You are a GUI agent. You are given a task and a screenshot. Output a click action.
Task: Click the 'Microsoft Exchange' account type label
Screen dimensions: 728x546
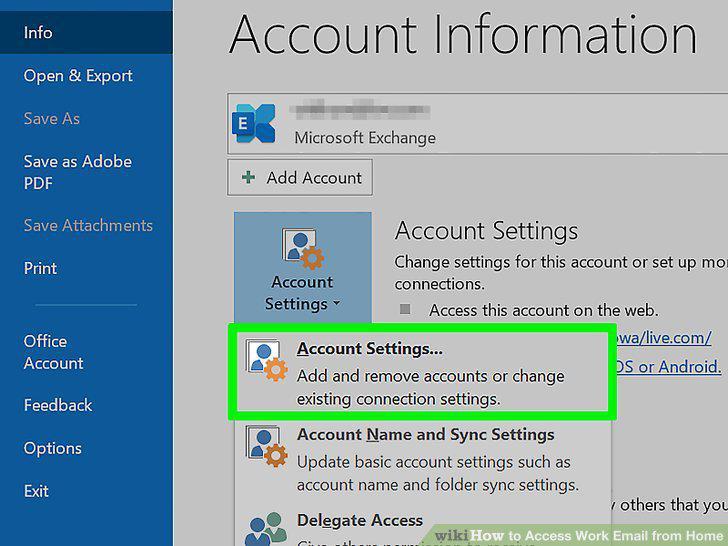click(x=365, y=138)
